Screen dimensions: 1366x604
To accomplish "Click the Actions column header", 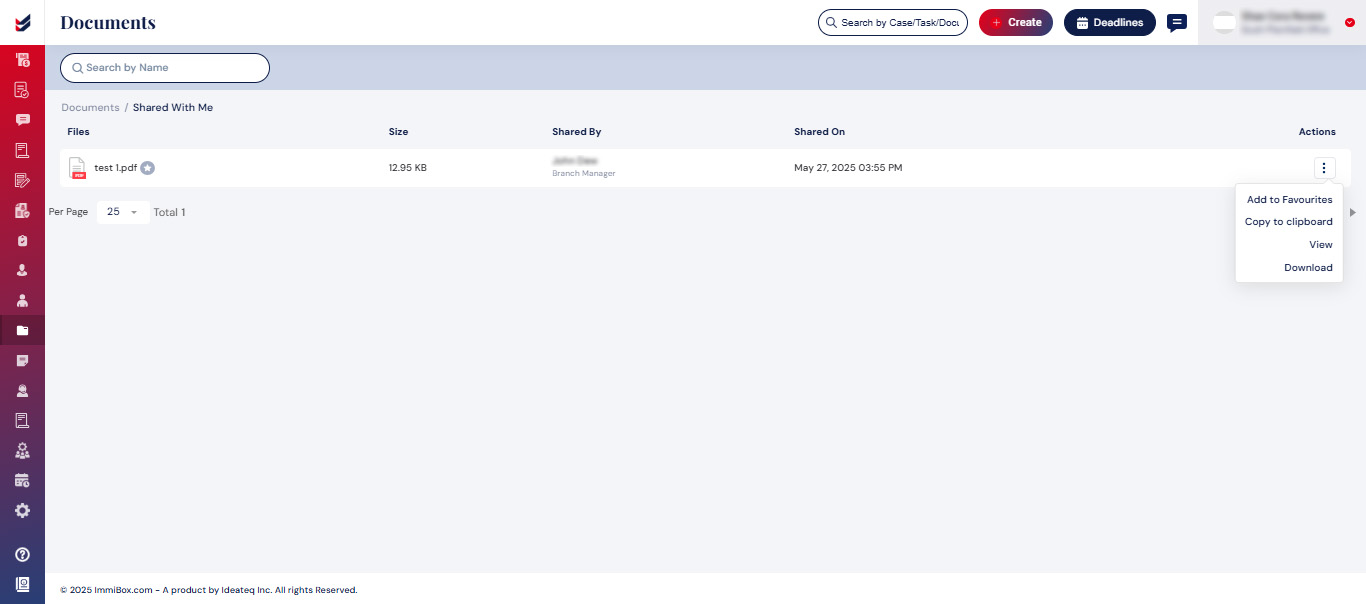I will coord(1317,132).
